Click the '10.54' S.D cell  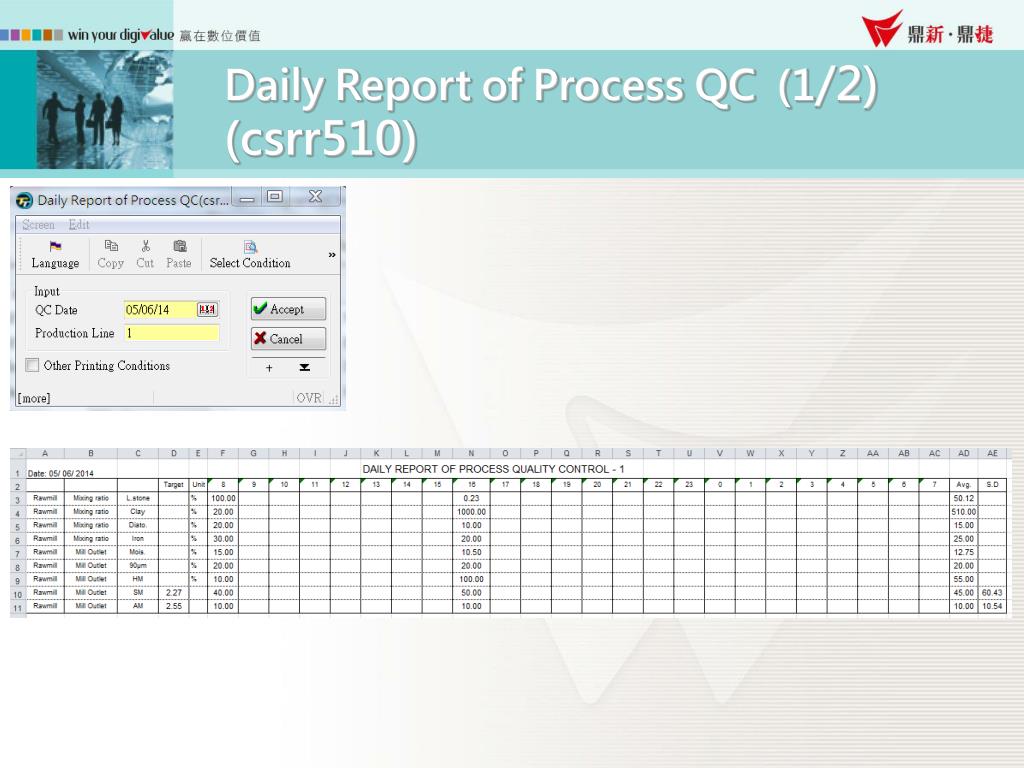[992, 606]
